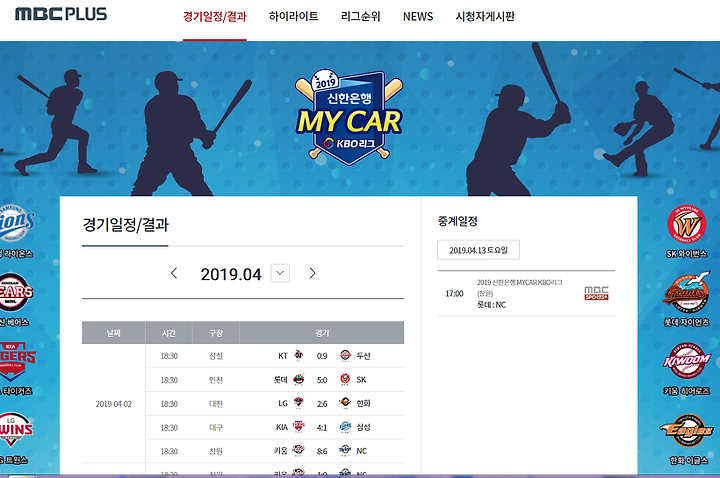
Task: Click the 대구 stadium cell
Action: pyautogui.click(x=216, y=427)
